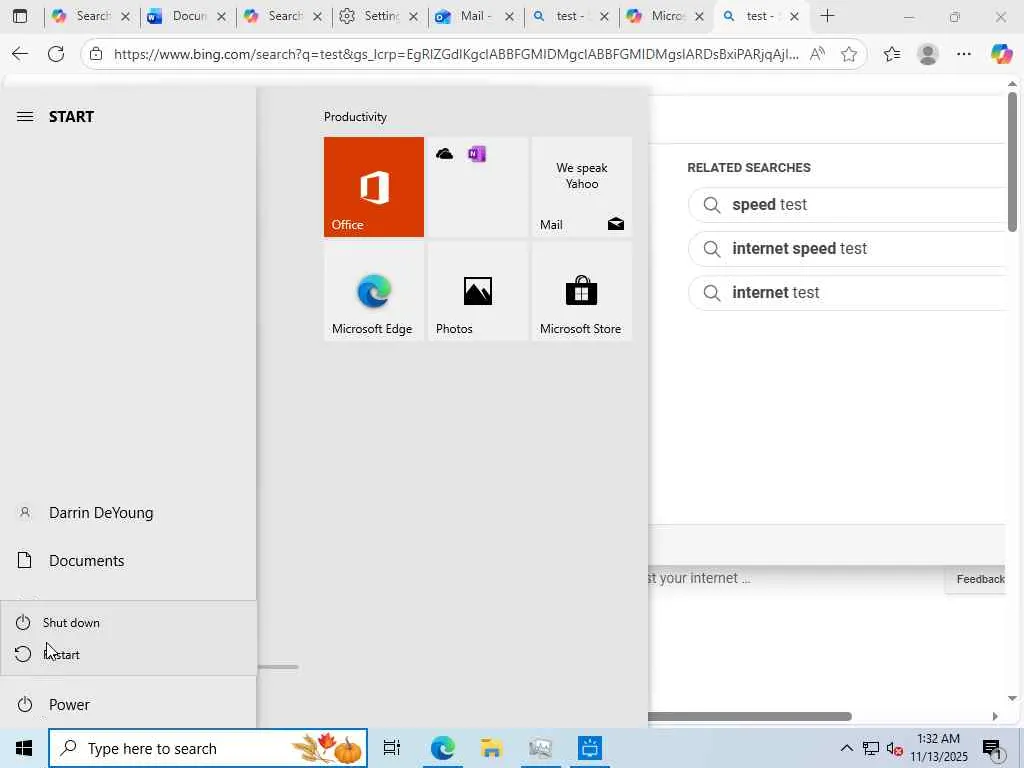
Task: Click the horizontal scrollbar thumb
Action: point(750,716)
